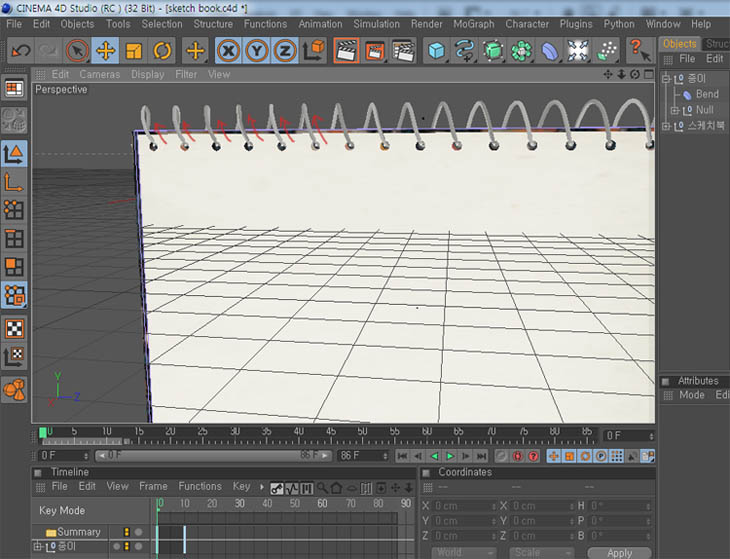Toggle the world/object coordinate system icon
The image size is (730, 559).
(314, 50)
